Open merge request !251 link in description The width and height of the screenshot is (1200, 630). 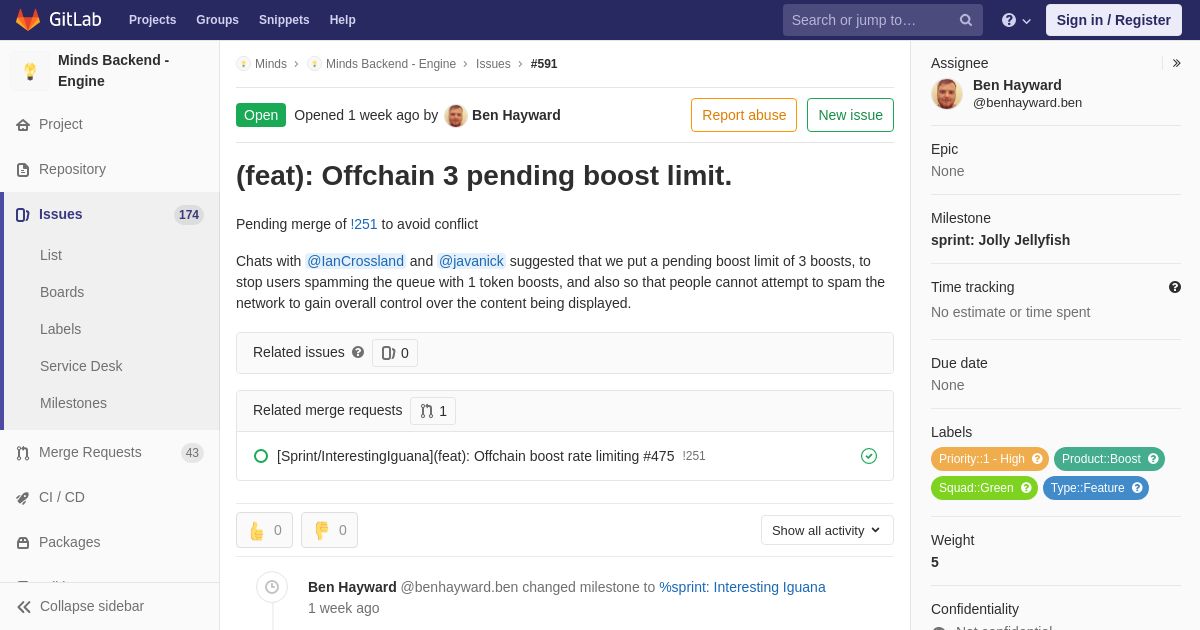(364, 224)
